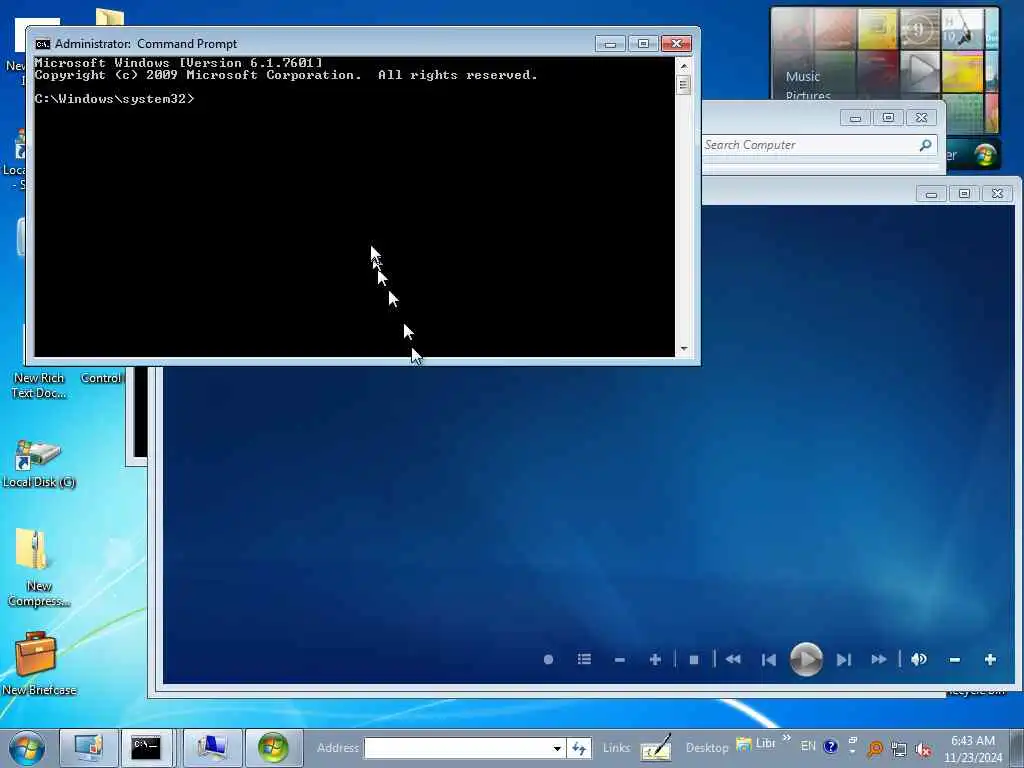Open the Desktop toolbar label

(x=707, y=748)
